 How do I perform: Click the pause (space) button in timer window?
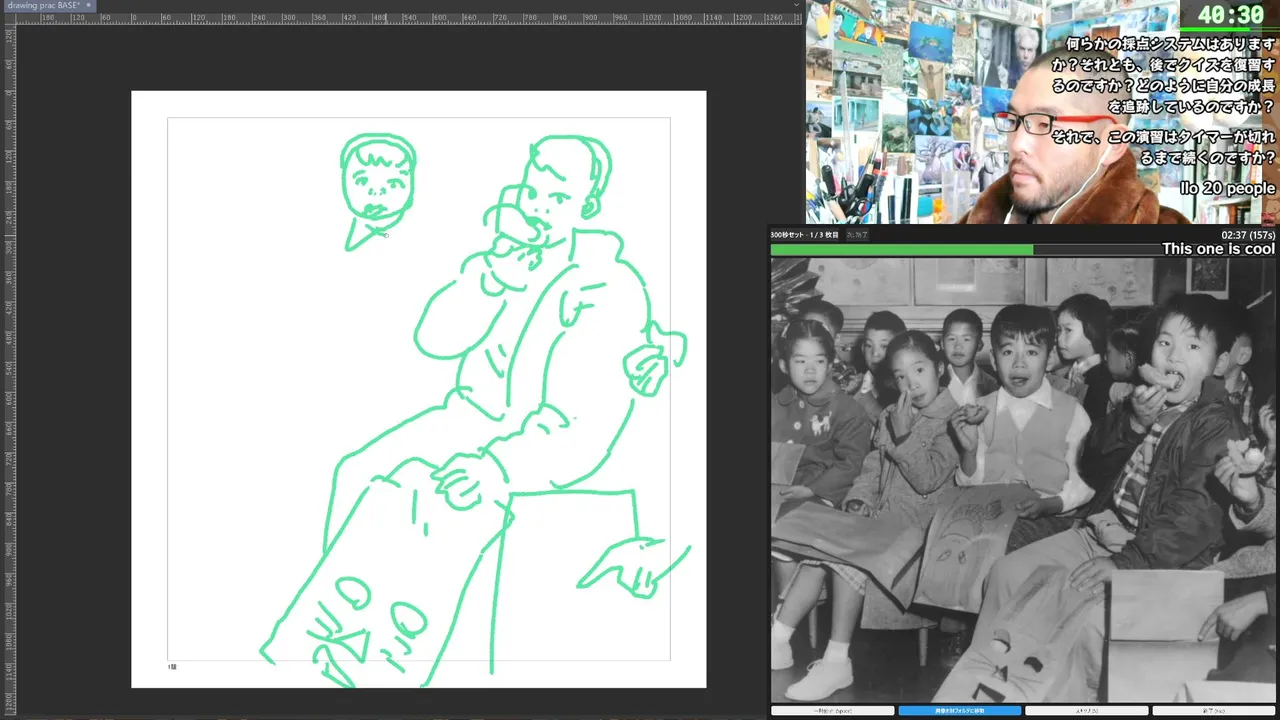point(832,711)
